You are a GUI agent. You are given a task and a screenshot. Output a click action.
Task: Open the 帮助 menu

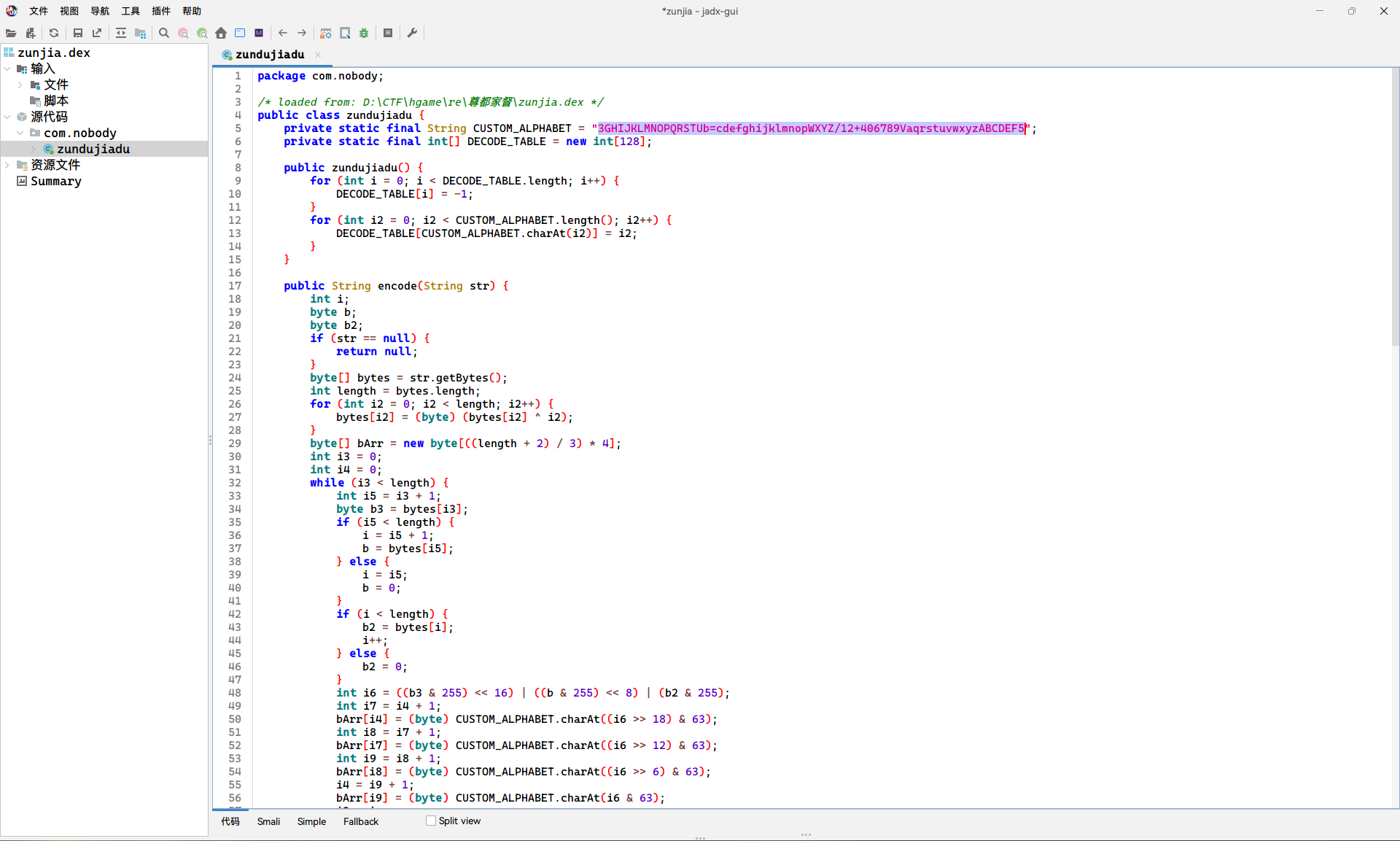pos(192,11)
